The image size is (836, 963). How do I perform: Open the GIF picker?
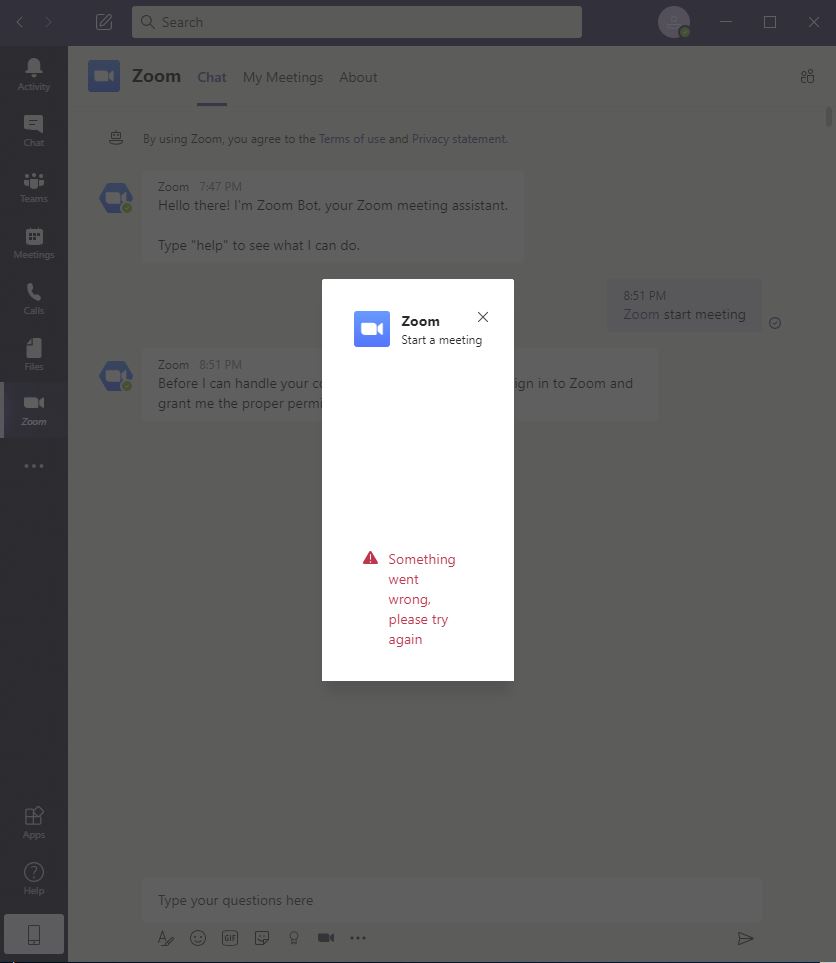[x=230, y=938]
